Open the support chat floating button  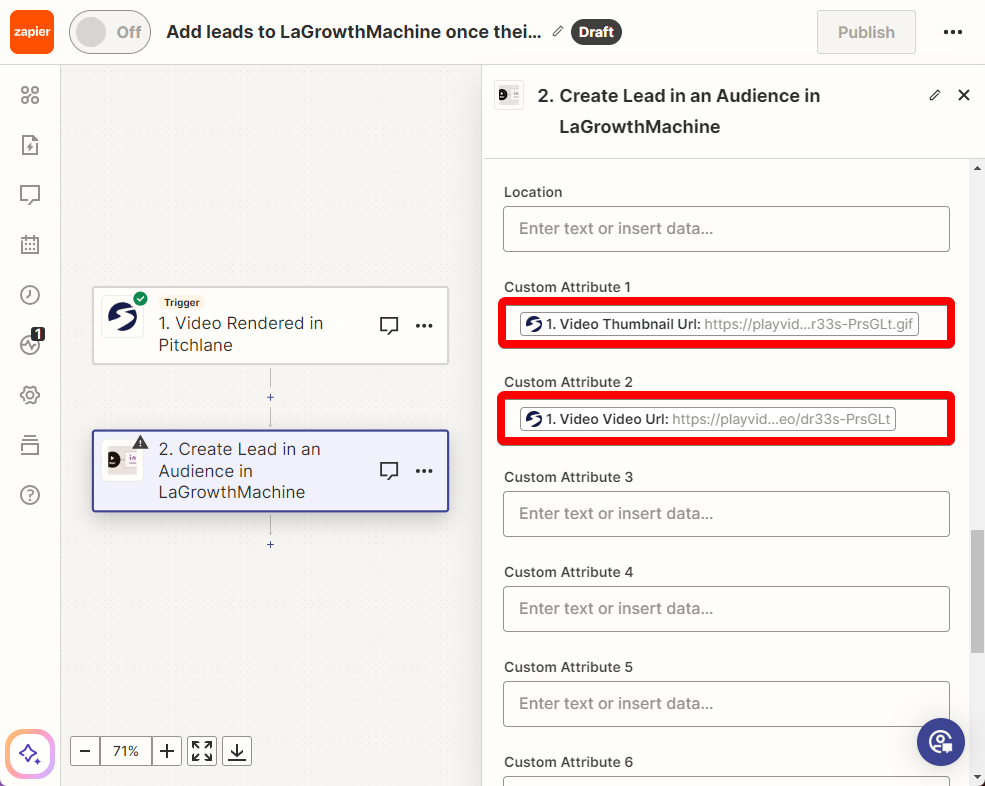pos(940,742)
